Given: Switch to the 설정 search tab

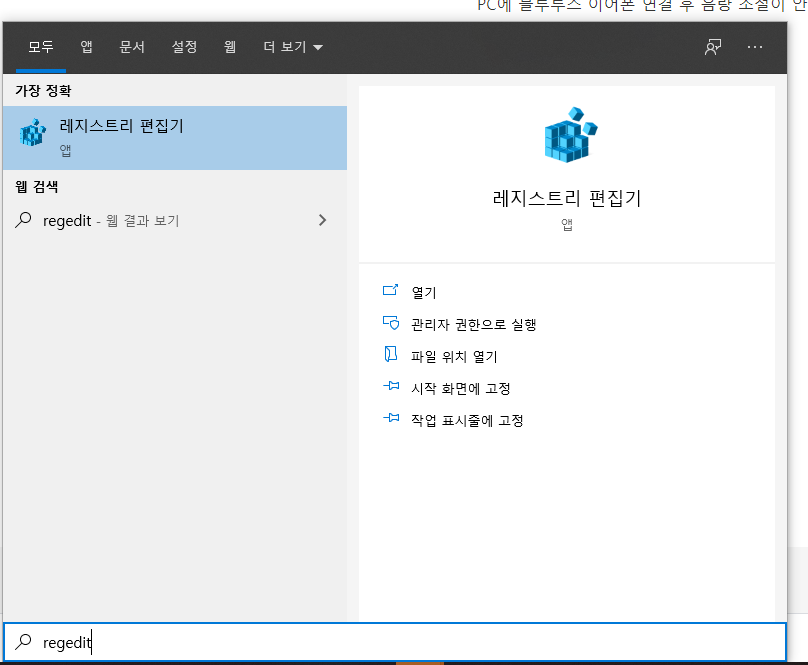Looking at the screenshot, I should coord(184,47).
